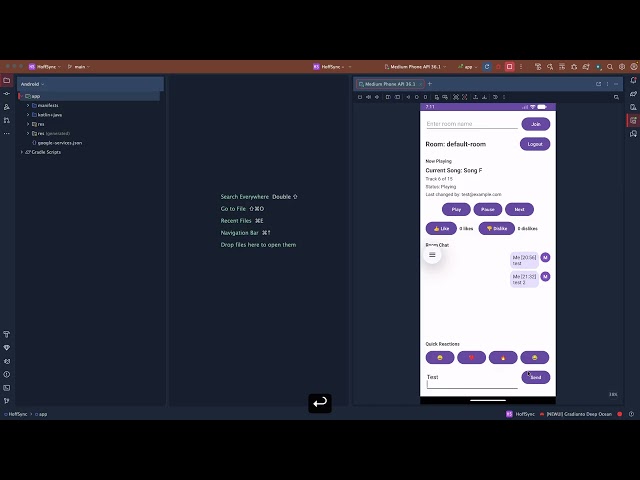This screenshot has height=480, width=640.
Task: Tap the fire quick reaction button
Action: (x=503, y=358)
